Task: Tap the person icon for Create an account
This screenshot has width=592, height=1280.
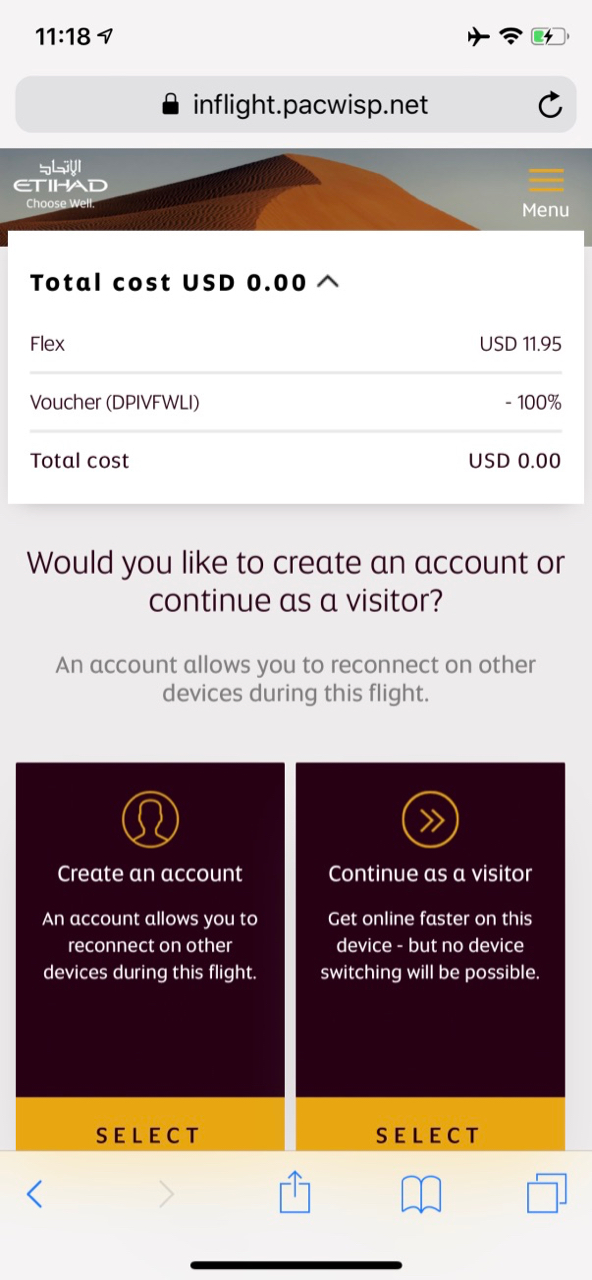Action: click(x=150, y=820)
